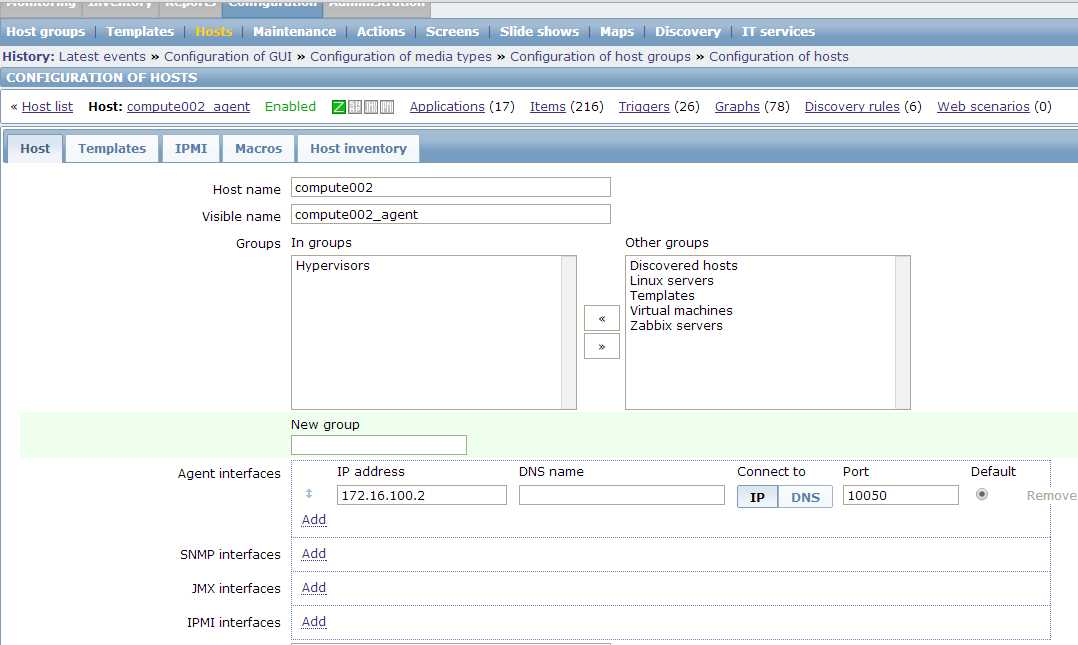The width and height of the screenshot is (1078, 645).
Task: Click the drag handle of agent interface row
Action: pos(309,494)
